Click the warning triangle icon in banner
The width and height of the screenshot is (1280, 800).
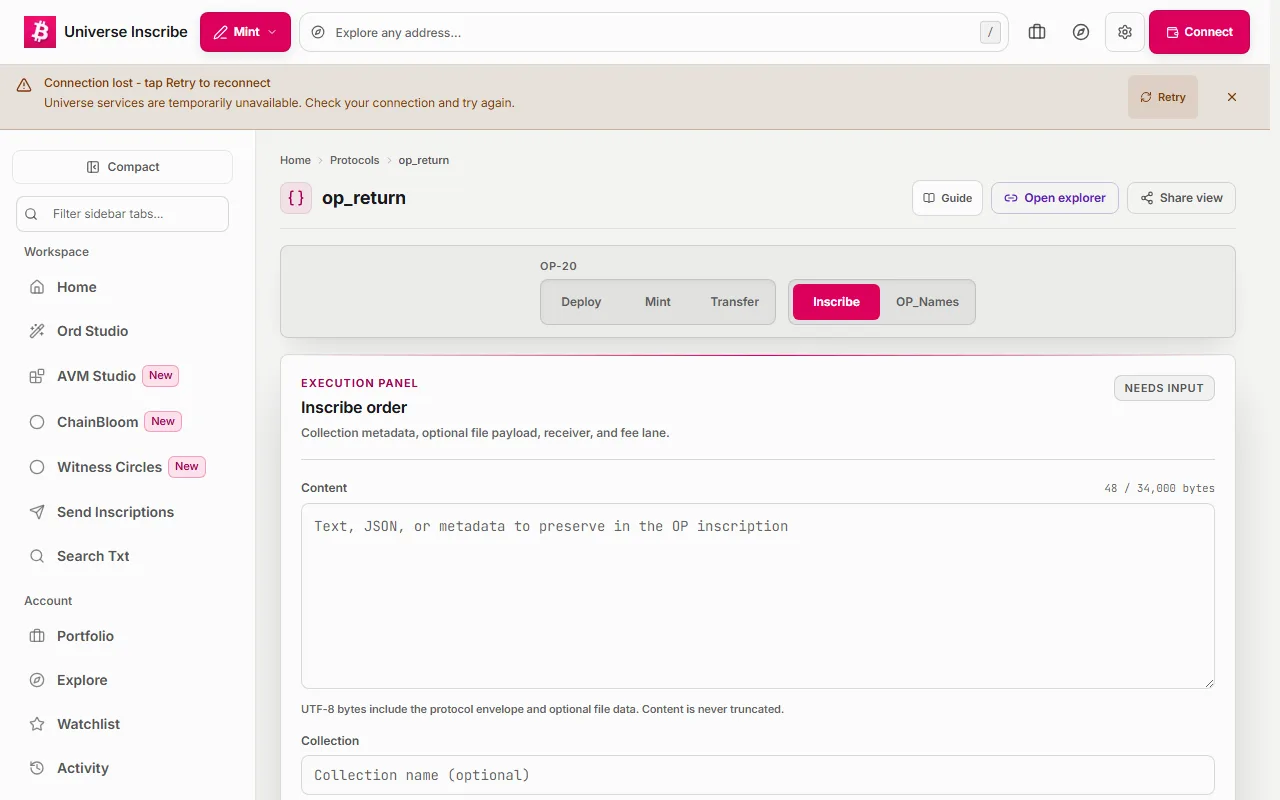24,87
